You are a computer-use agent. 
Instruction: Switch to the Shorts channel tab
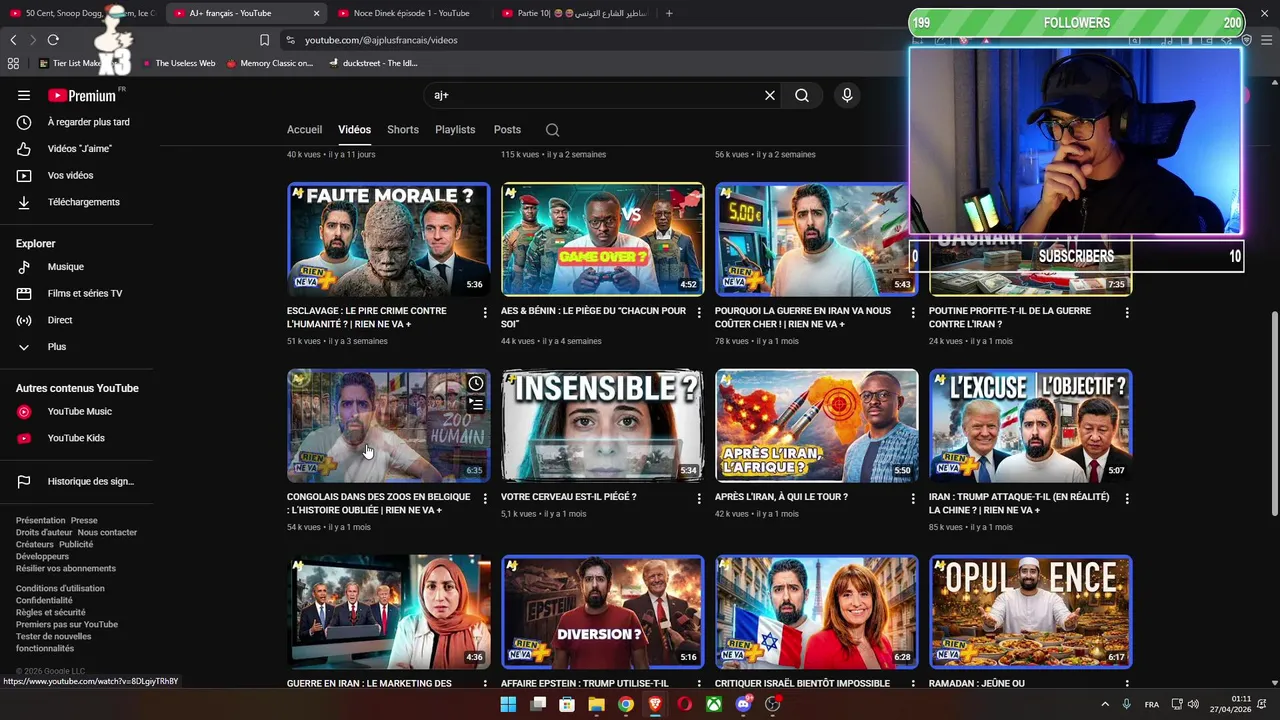pos(403,130)
